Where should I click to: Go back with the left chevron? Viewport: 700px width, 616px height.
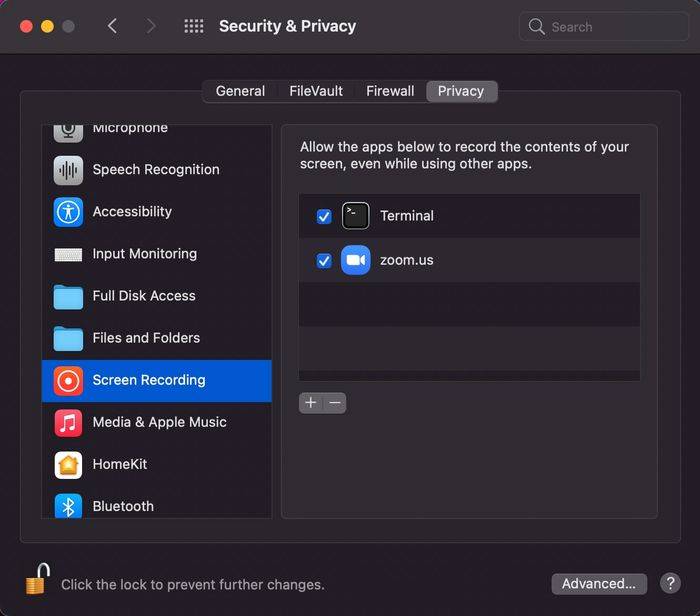(x=112, y=26)
